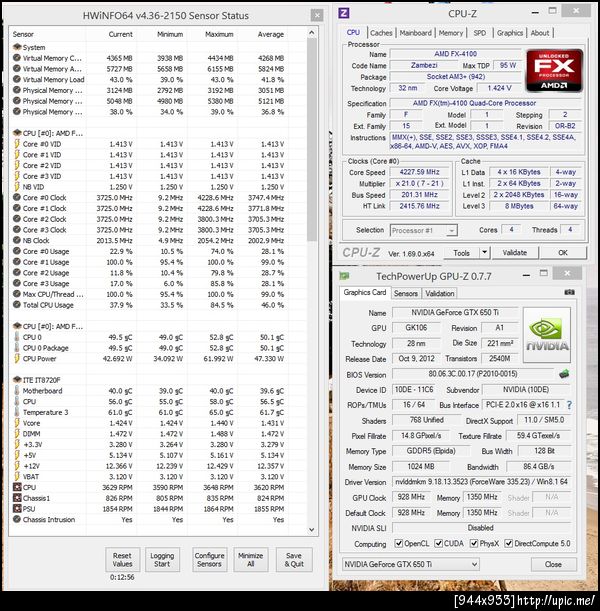Switch to the Memory tab in CPU-Z
Image resolution: width=600 pixels, height=611 pixels.
[451, 33]
